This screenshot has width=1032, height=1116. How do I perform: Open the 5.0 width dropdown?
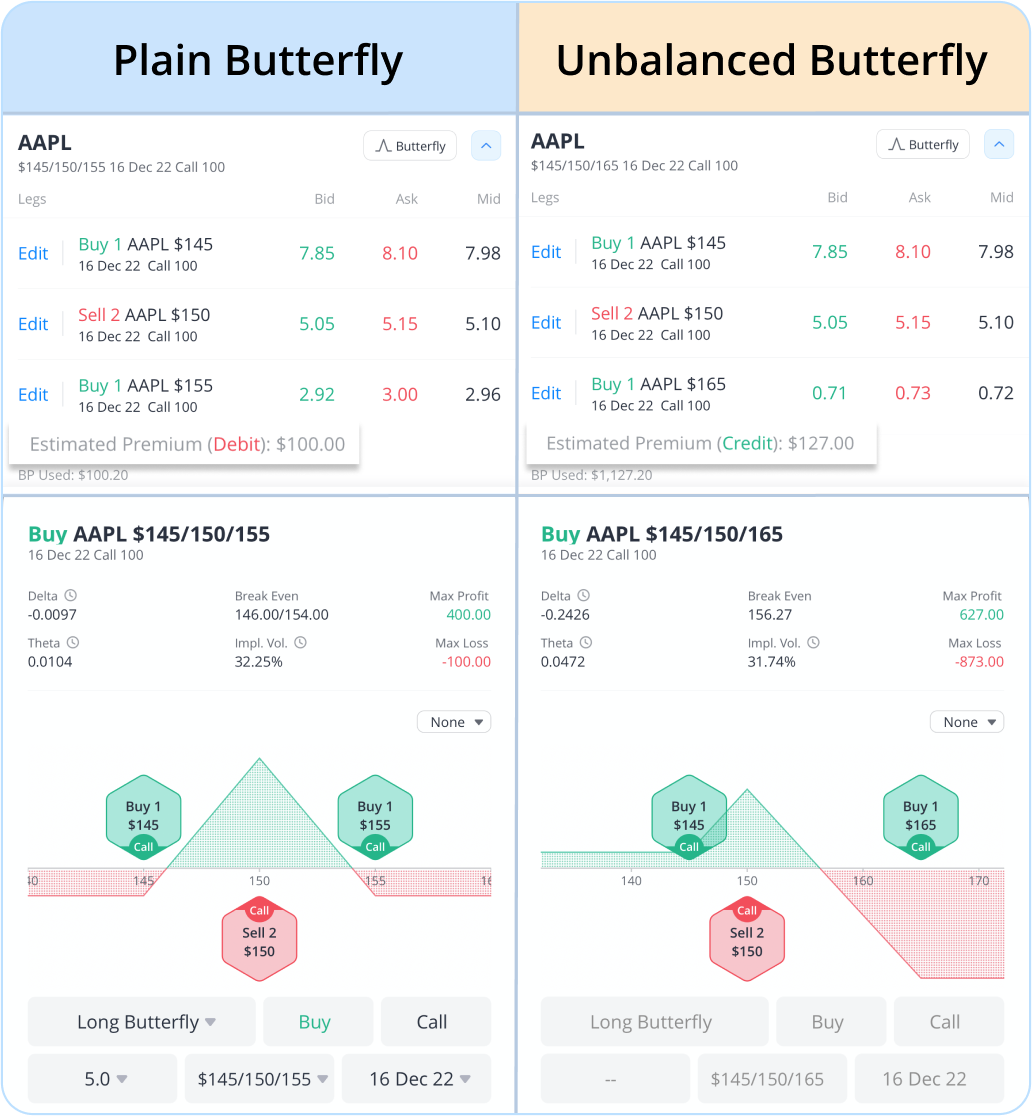pos(102,1079)
